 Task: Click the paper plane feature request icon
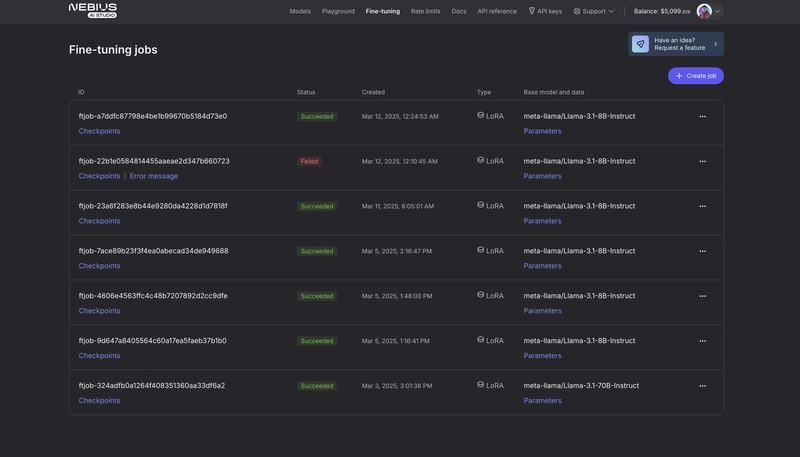tap(640, 44)
